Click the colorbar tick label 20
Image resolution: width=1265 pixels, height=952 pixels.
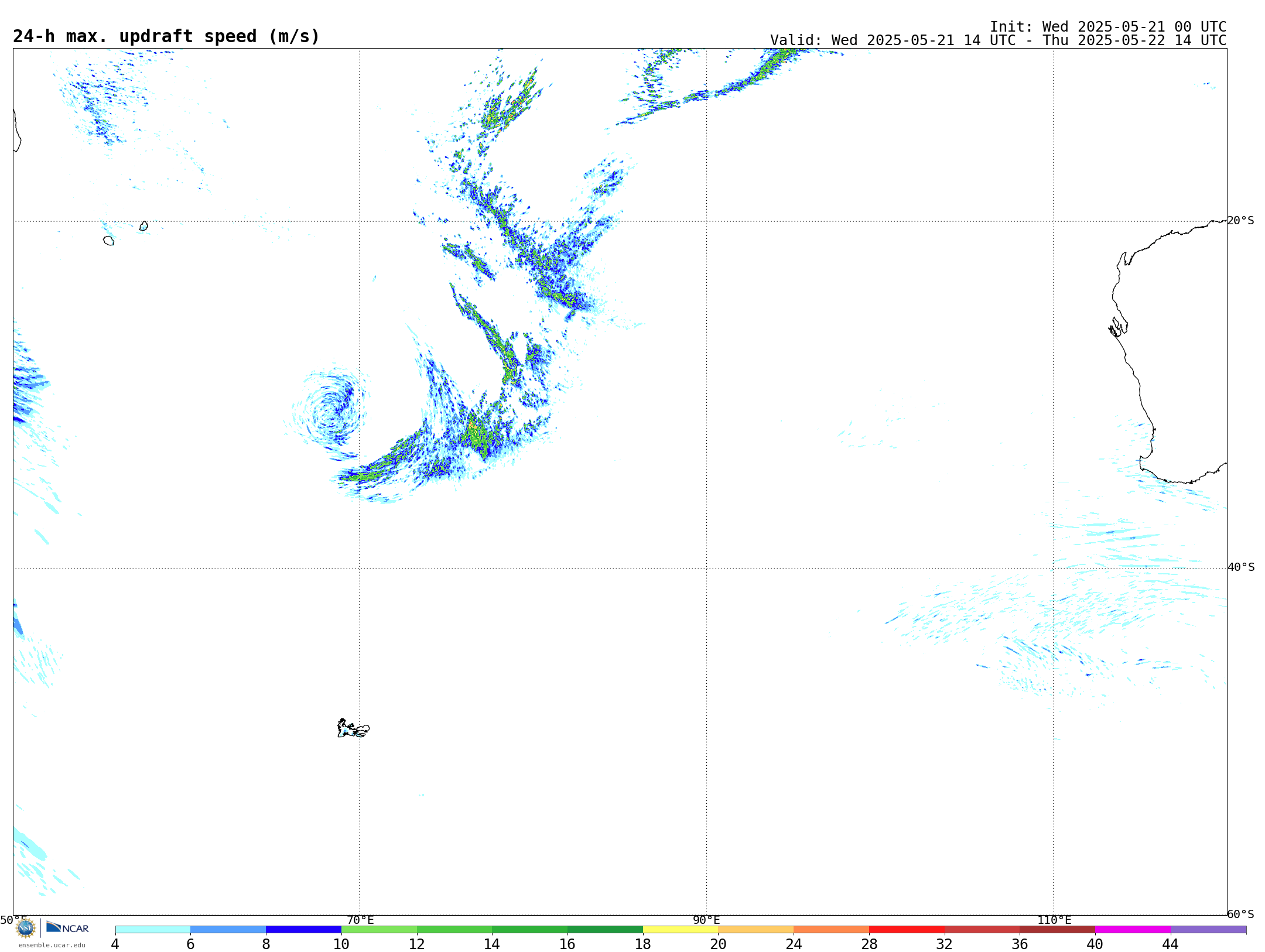pos(719,944)
